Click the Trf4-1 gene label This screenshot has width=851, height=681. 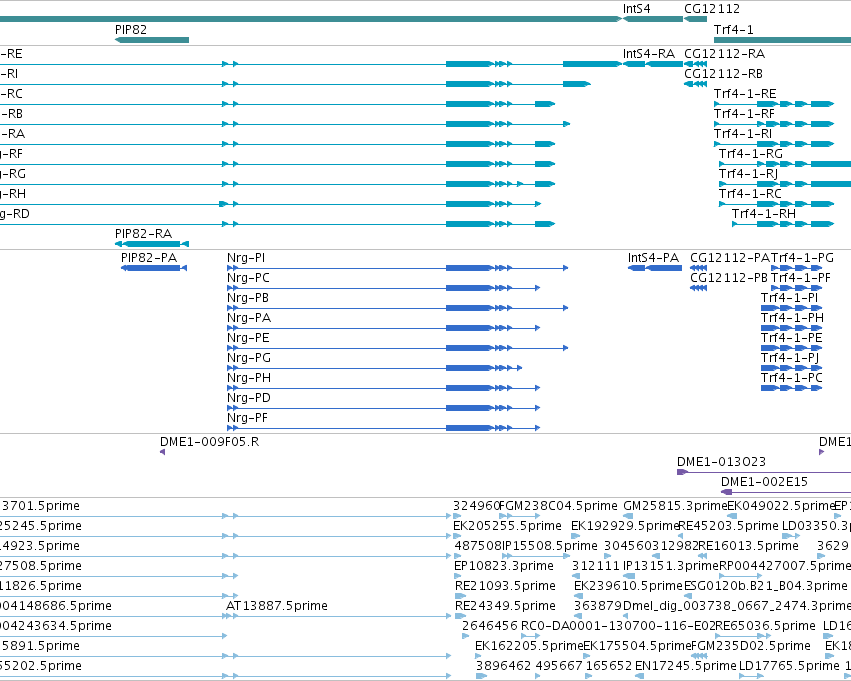tap(734, 29)
